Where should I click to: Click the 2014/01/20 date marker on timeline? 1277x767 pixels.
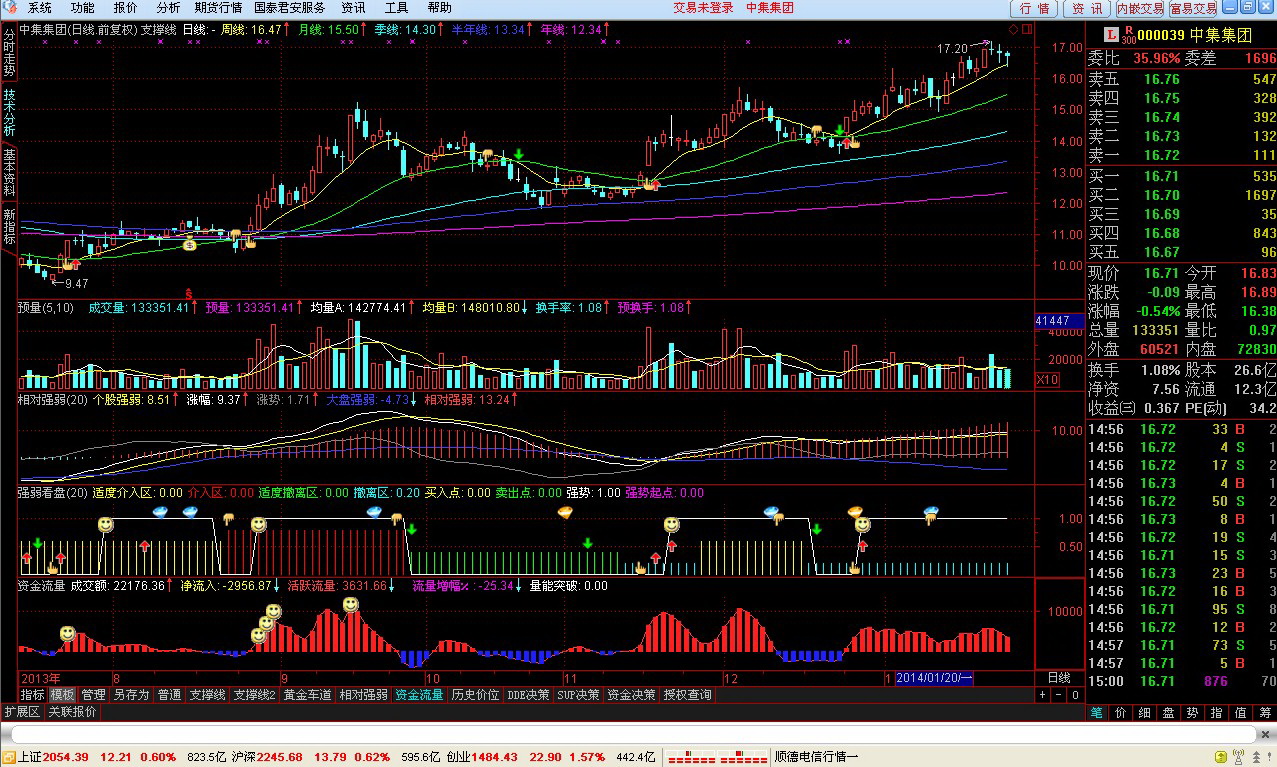(934, 678)
